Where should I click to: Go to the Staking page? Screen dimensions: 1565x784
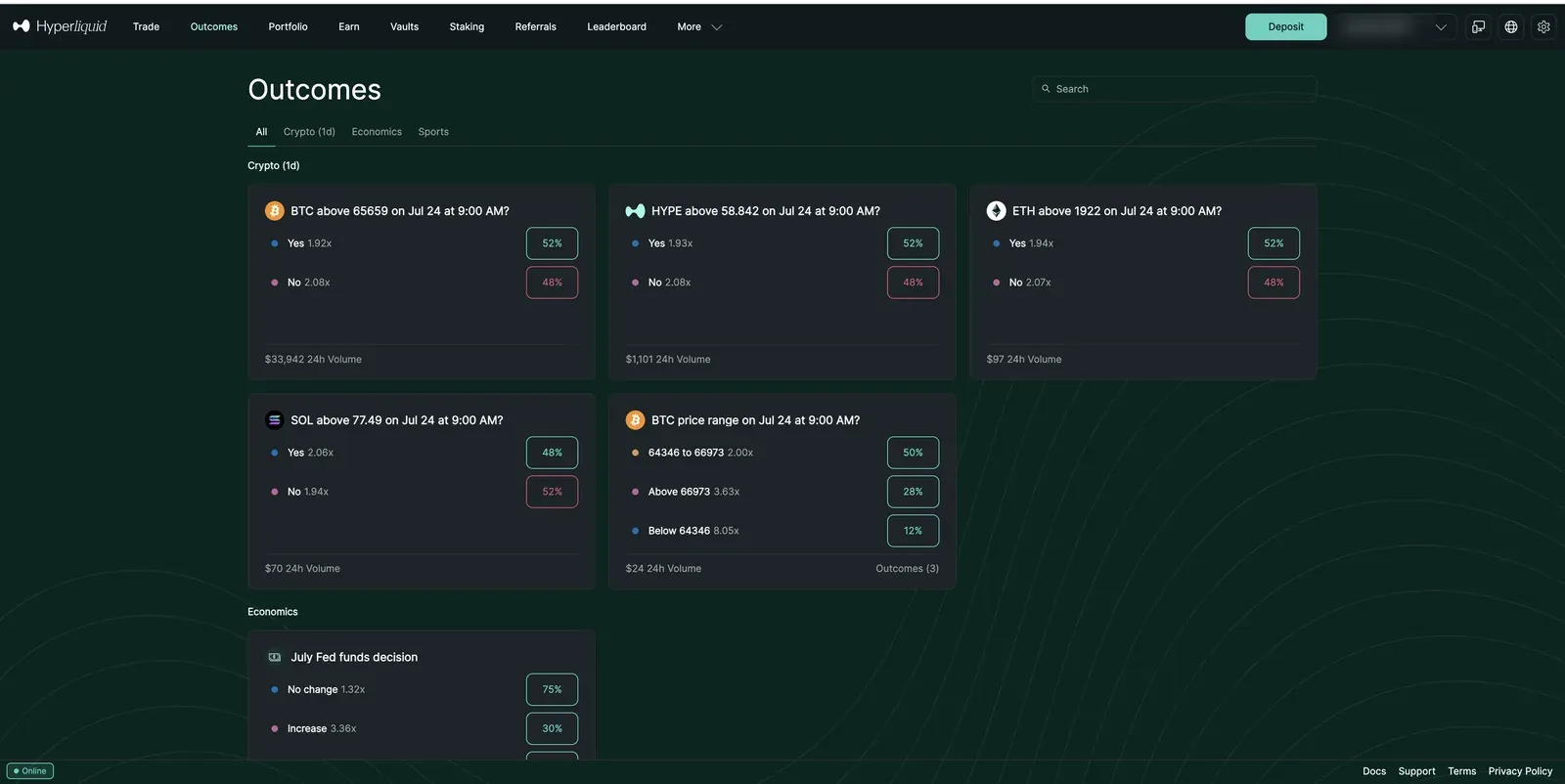[467, 26]
